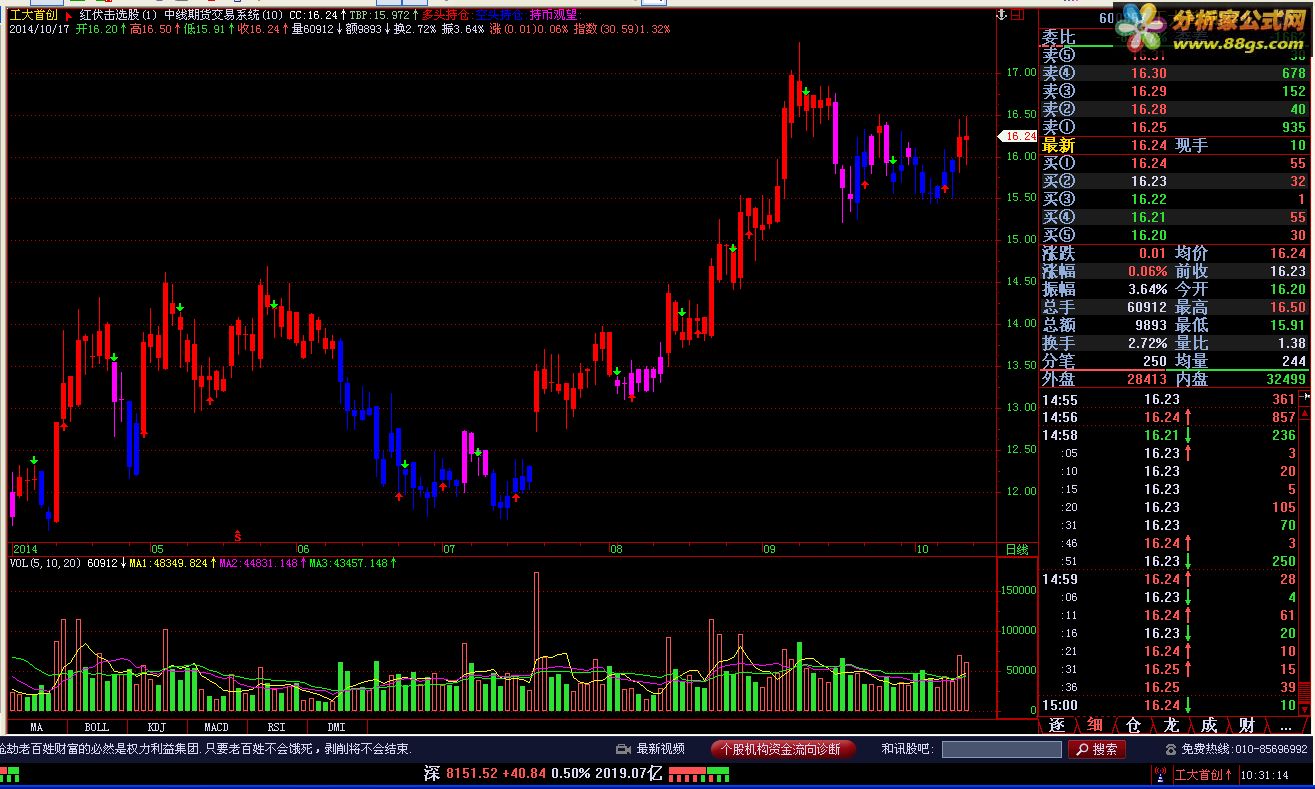Image resolution: width=1315 pixels, height=789 pixels.
Task: Click the 工大首创 stock title at top-left
Action: click(x=34, y=16)
